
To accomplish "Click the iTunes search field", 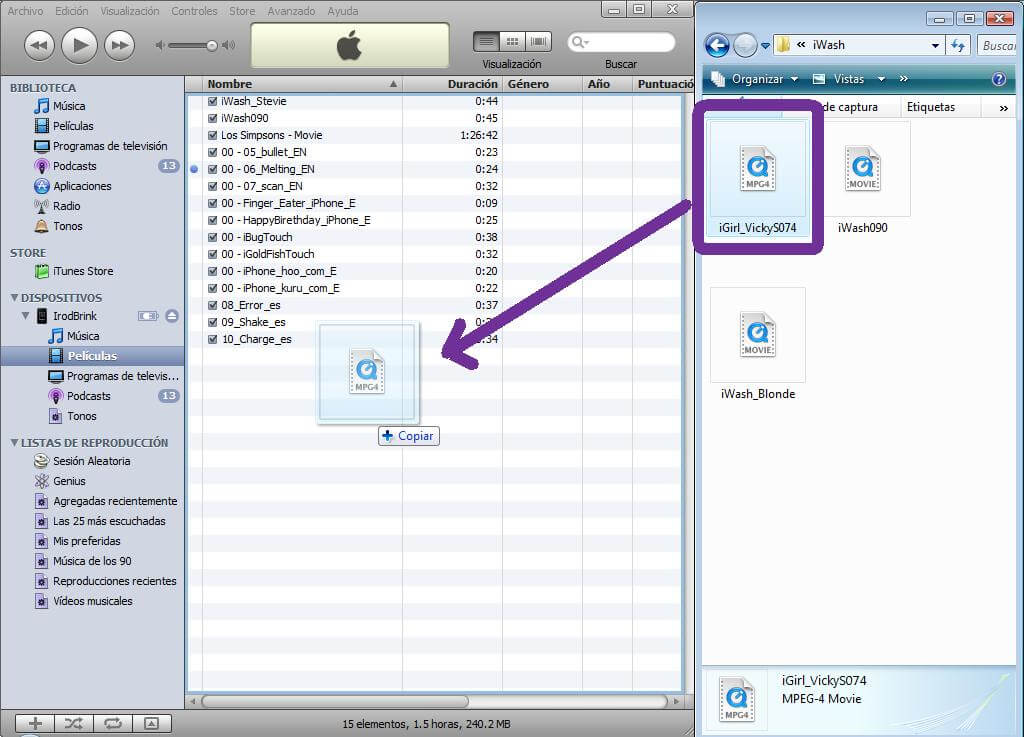I will (x=621, y=42).
